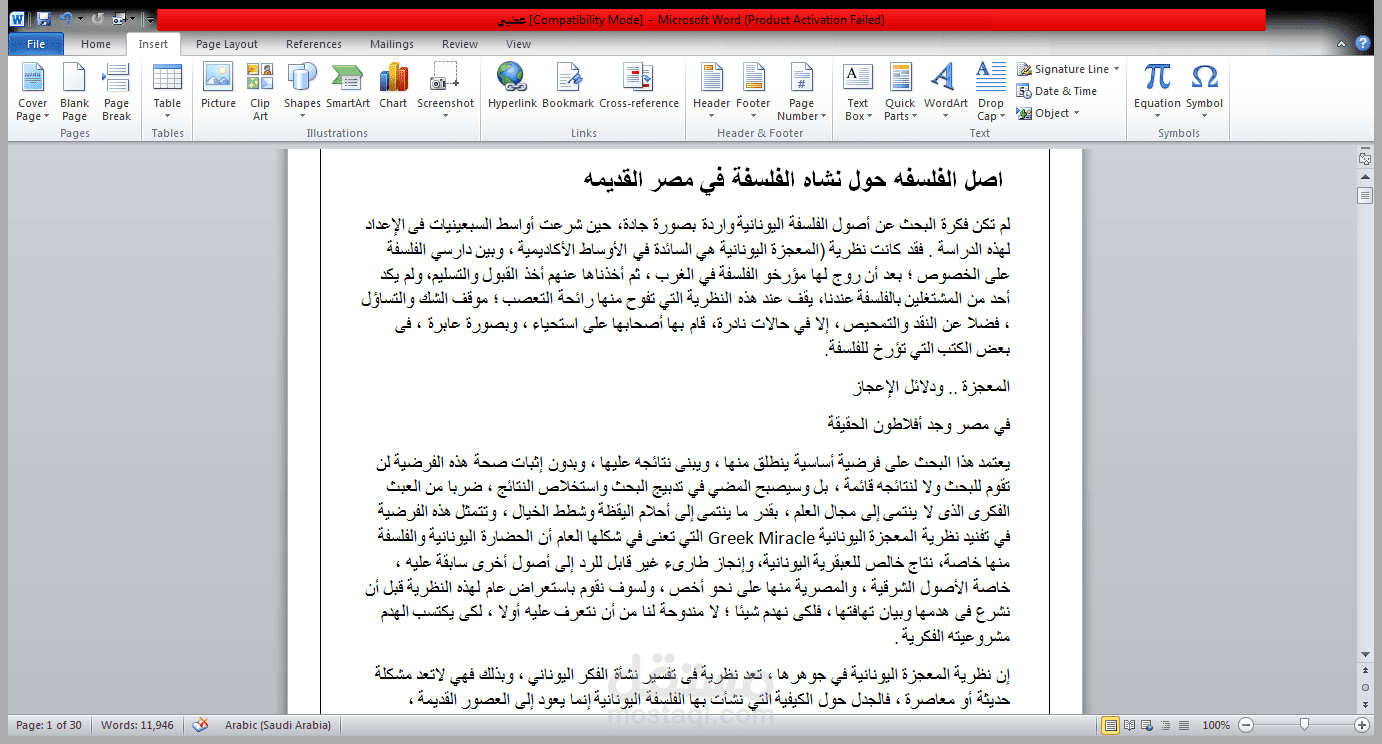Insert a Cross-reference
1382x744 pixels.
639,86
